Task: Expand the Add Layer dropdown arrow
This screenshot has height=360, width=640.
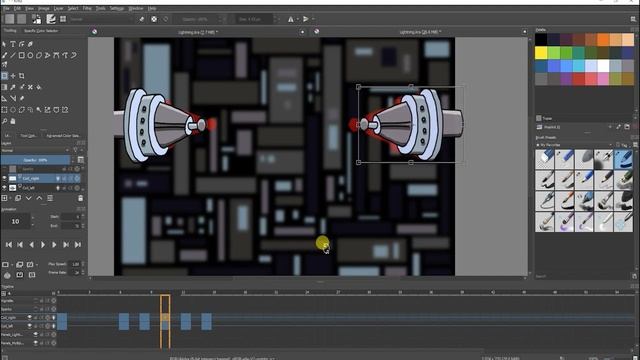Action: click(10, 198)
